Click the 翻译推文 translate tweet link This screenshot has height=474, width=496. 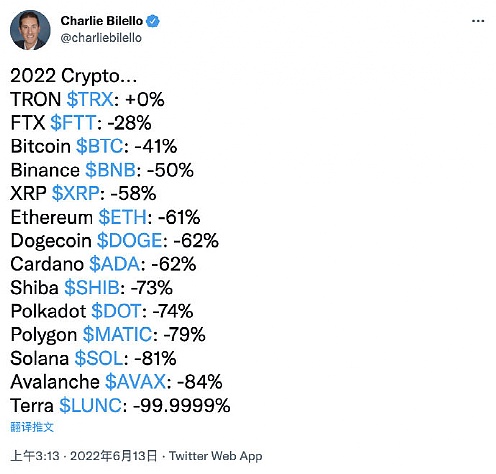(32, 427)
